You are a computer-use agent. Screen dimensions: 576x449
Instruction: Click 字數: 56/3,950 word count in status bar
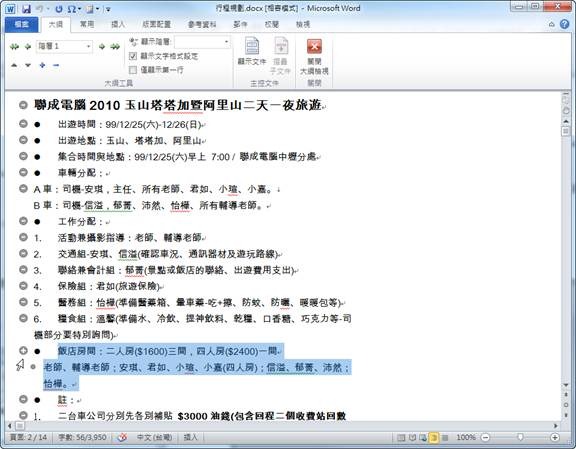pos(82,437)
